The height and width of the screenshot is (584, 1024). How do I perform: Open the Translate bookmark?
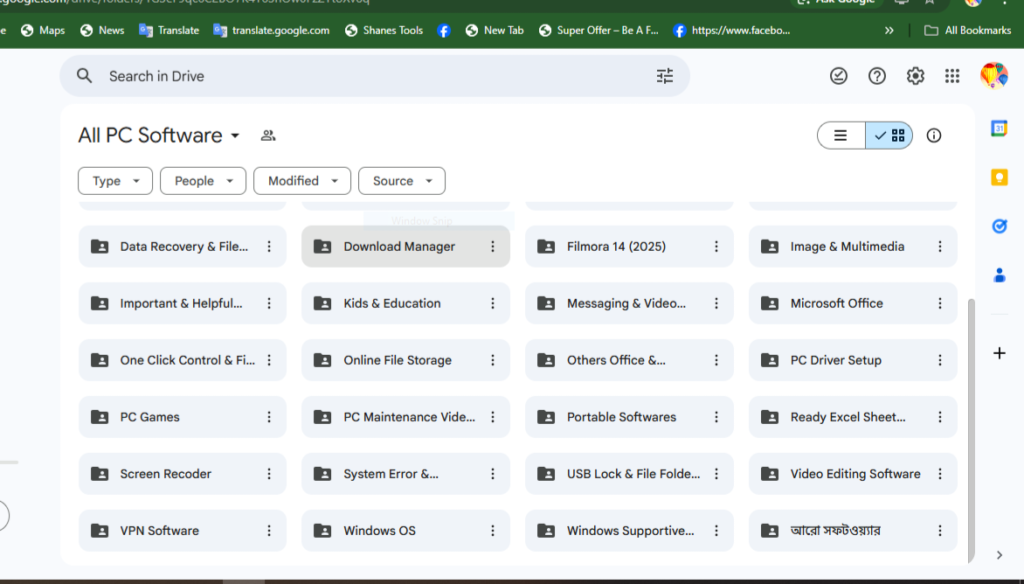(169, 30)
